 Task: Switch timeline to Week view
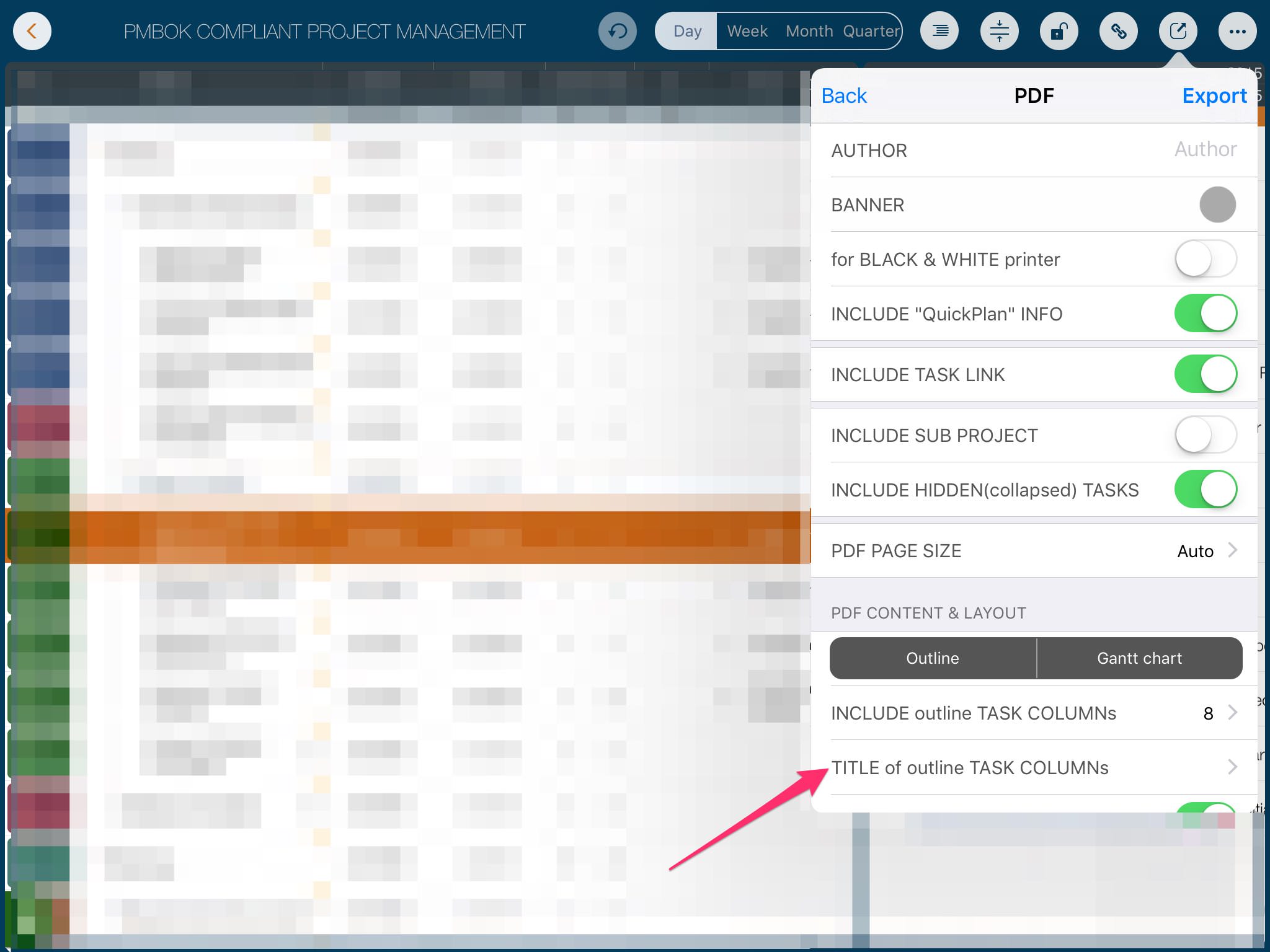click(747, 31)
